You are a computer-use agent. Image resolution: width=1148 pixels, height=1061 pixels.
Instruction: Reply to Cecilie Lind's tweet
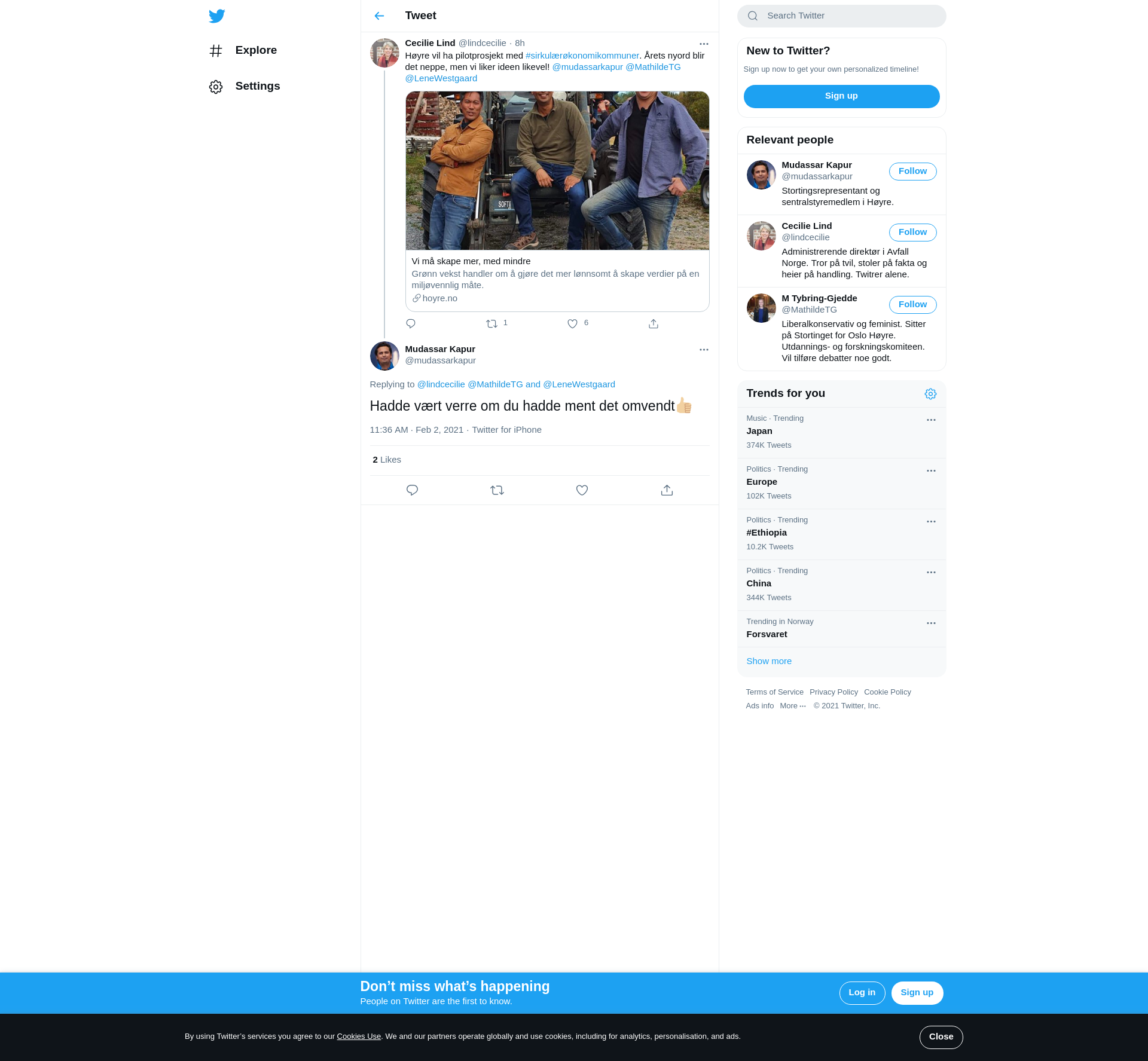(411, 323)
